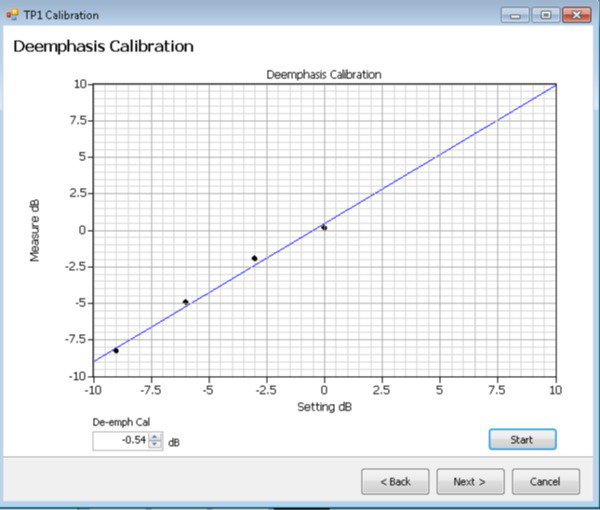Select the data point at -6 dB setting
600x510 pixels.
pyautogui.click(x=185, y=301)
